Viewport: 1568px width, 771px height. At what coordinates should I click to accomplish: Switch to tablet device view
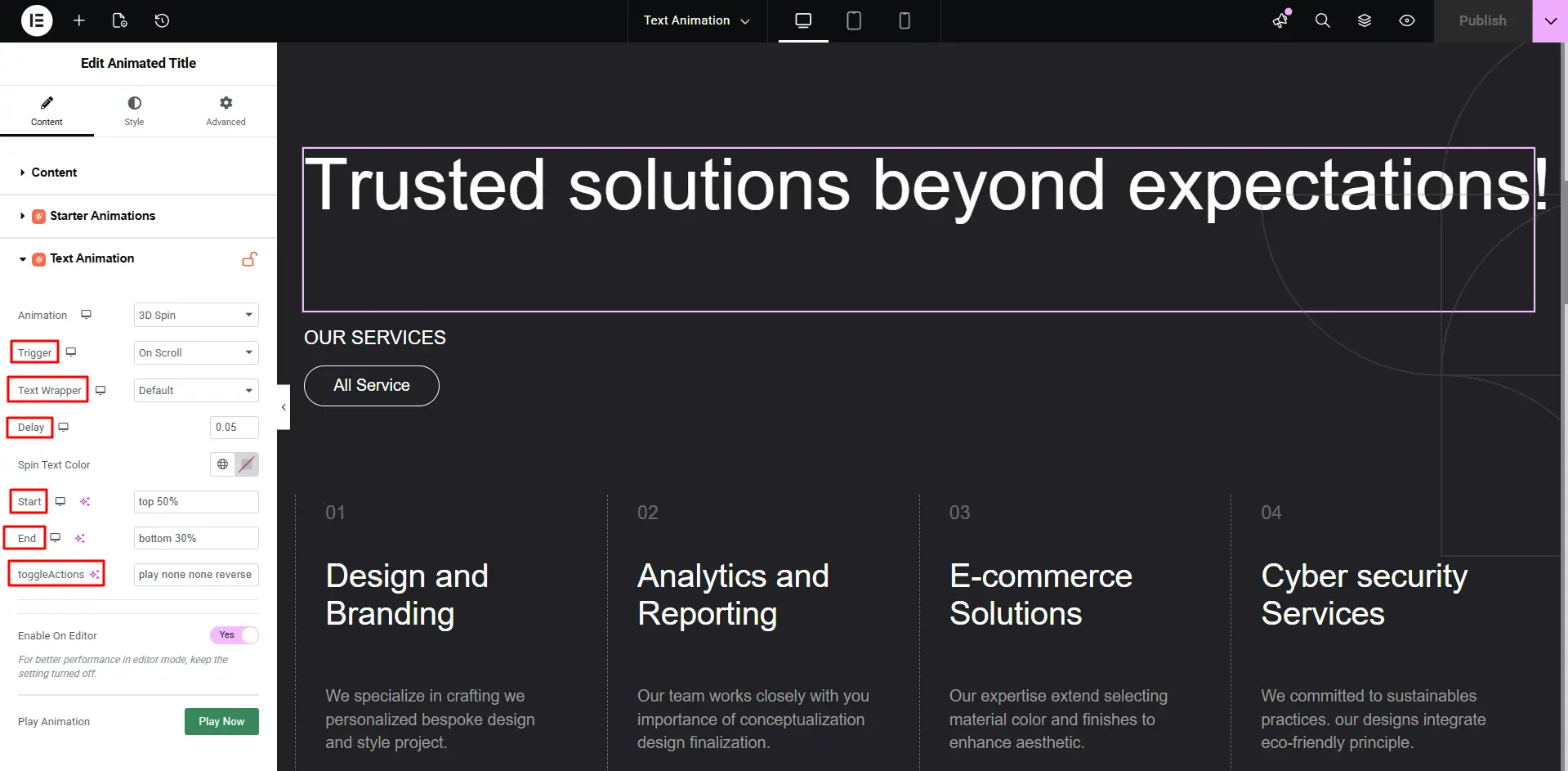(x=854, y=20)
